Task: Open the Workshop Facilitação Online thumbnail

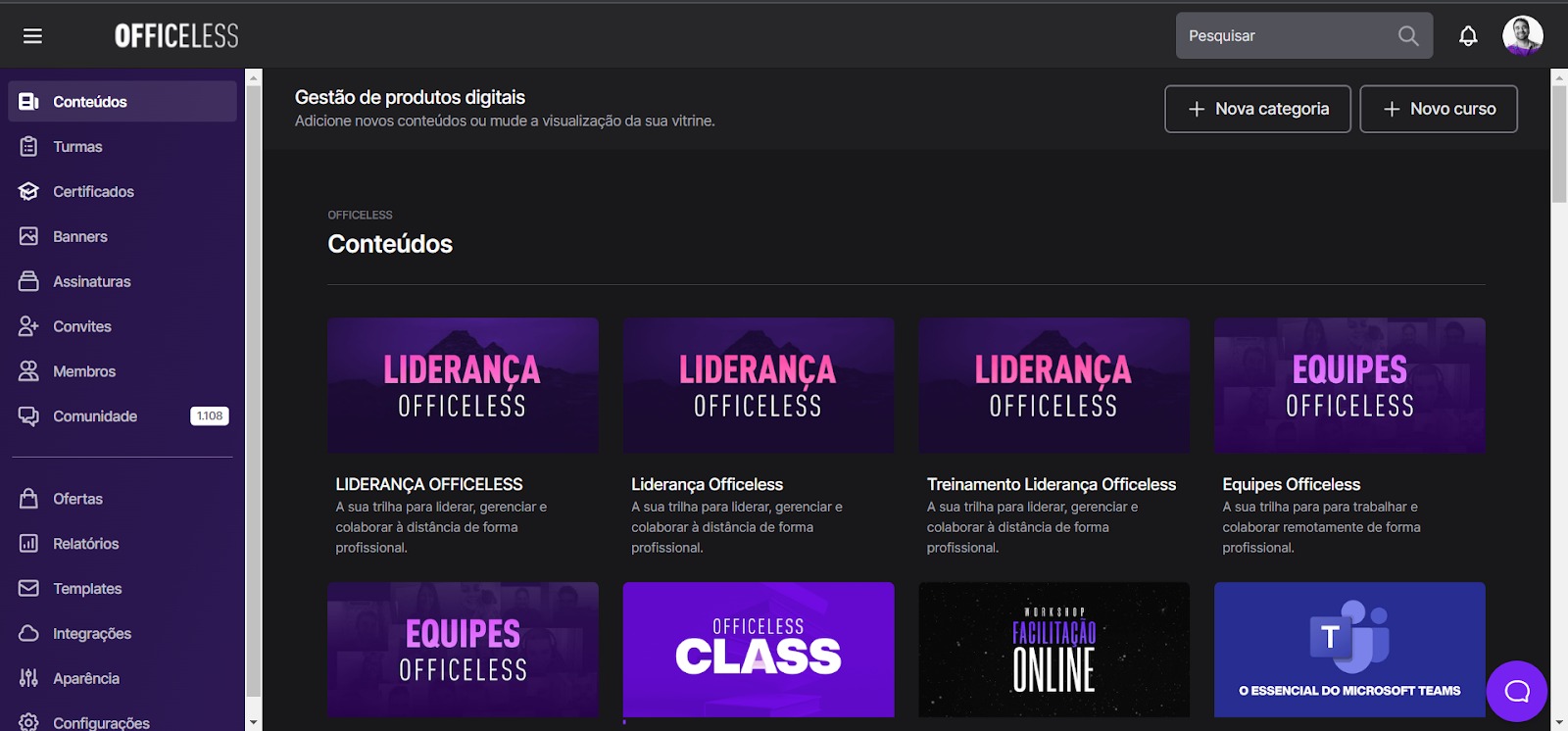Action: coord(1054,650)
